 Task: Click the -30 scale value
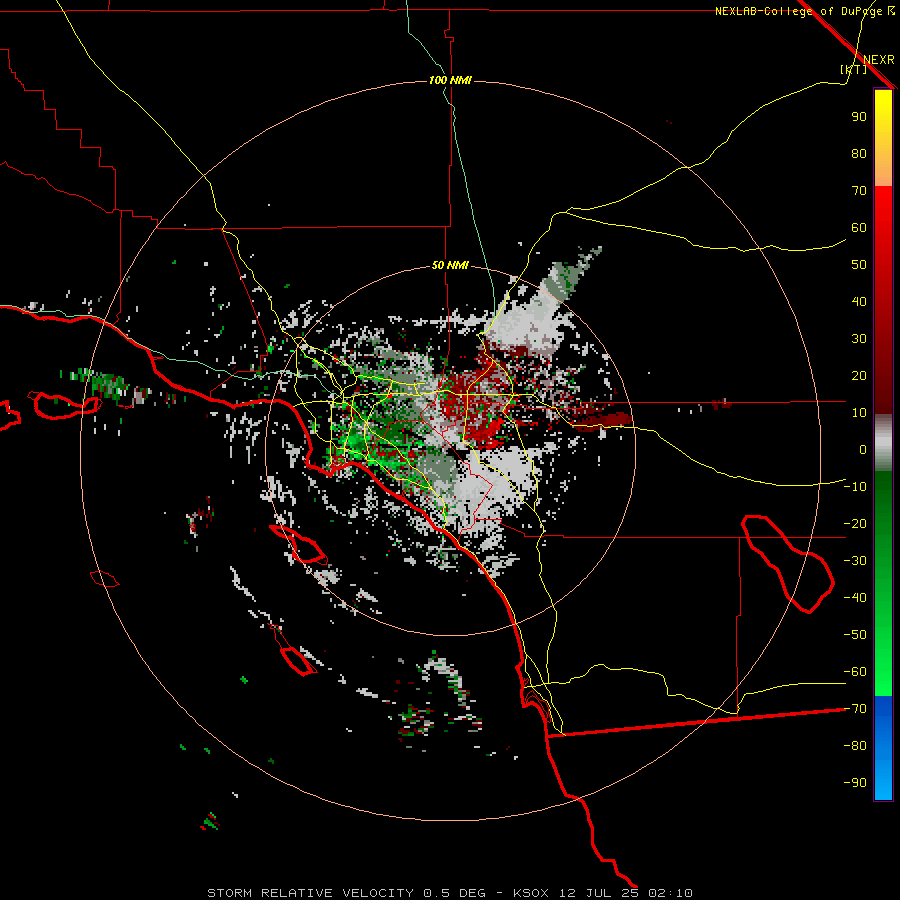(x=855, y=561)
